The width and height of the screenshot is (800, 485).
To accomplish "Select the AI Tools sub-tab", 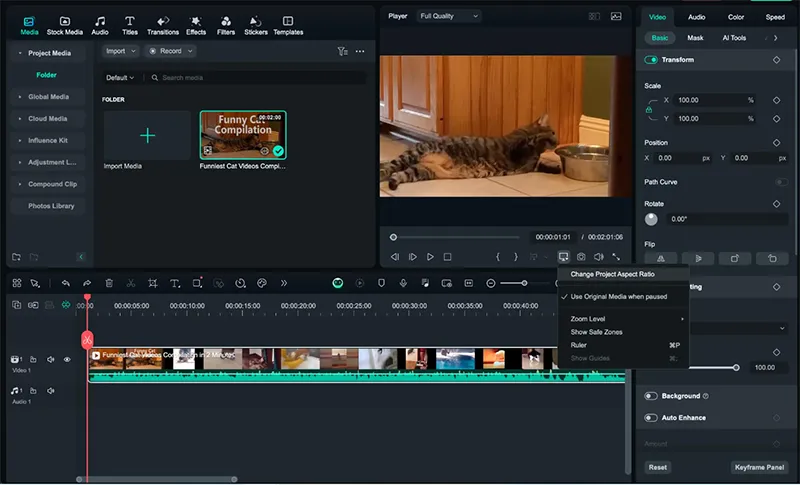I will pos(734,38).
